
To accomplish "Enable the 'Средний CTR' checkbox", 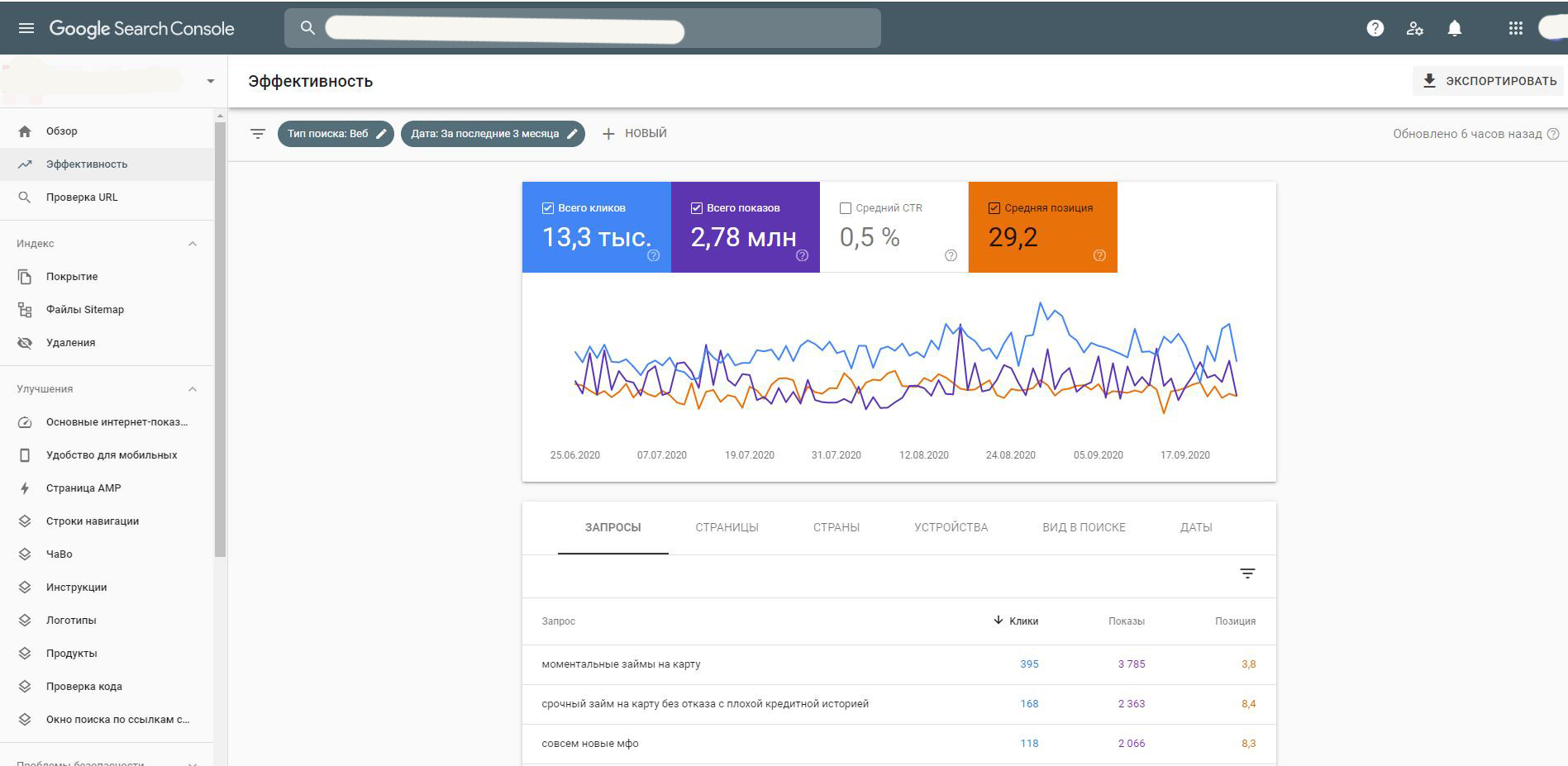I will point(845,208).
